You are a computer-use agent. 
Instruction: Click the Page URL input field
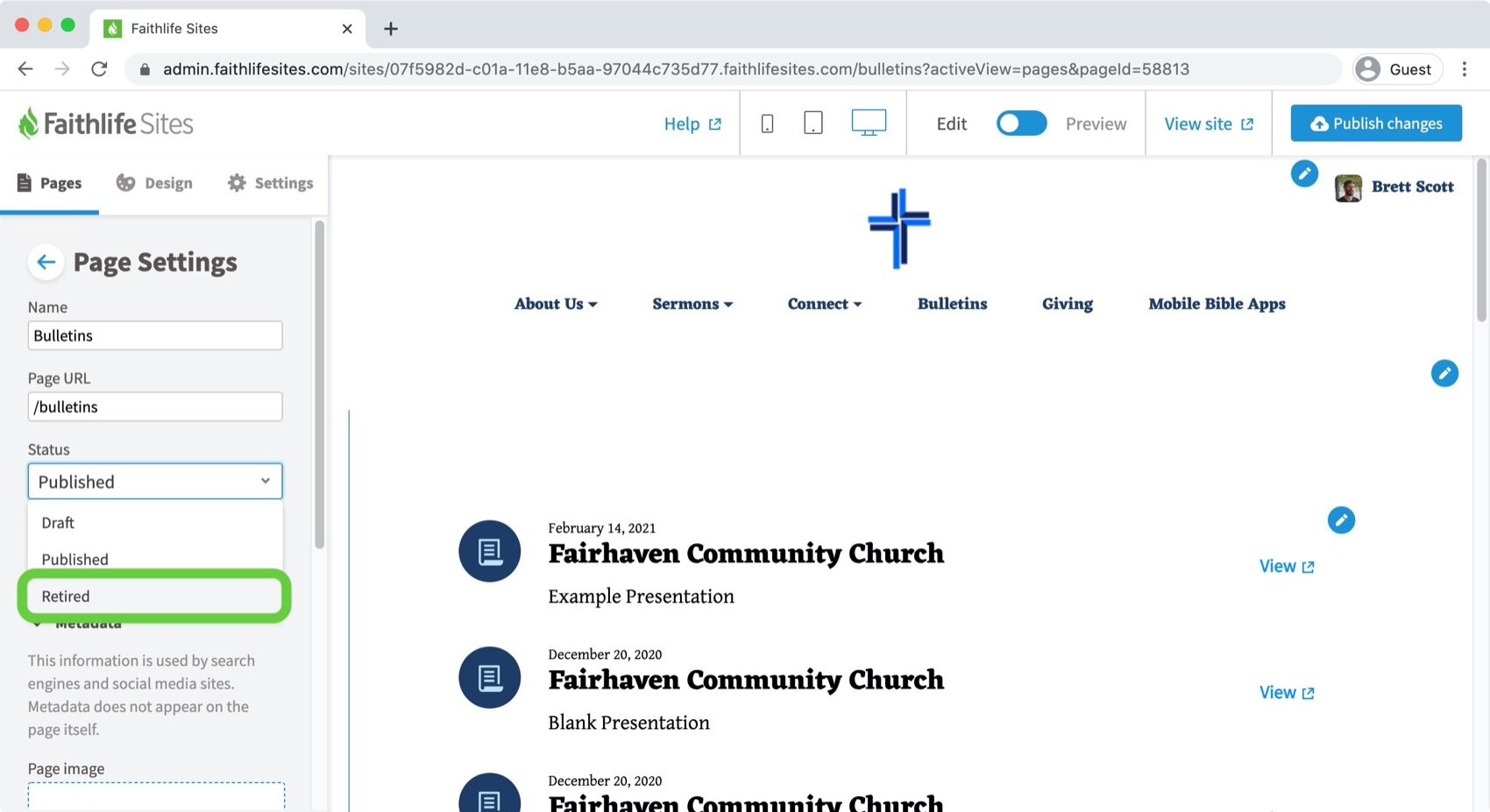click(155, 406)
